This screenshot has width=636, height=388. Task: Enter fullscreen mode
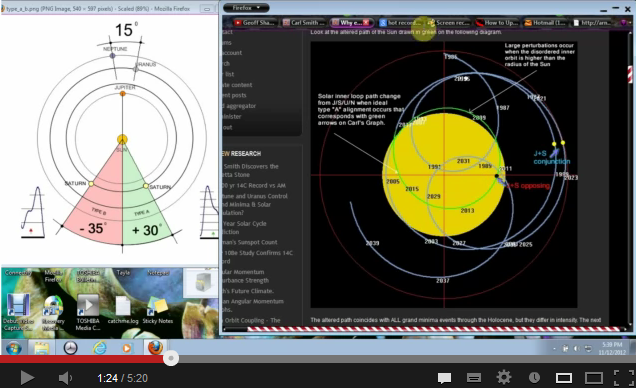(623, 378)
